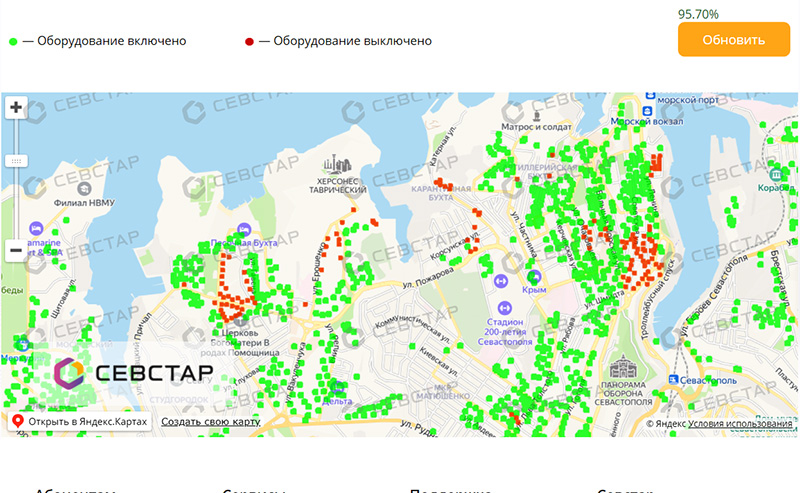Zoom in with the map plus button
800x493 pixels.
(x=16, y=108)
